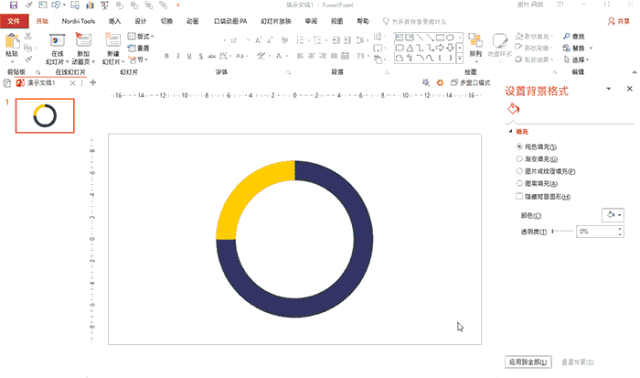Open the fill color (颜色) dropdown

(613, 215)
